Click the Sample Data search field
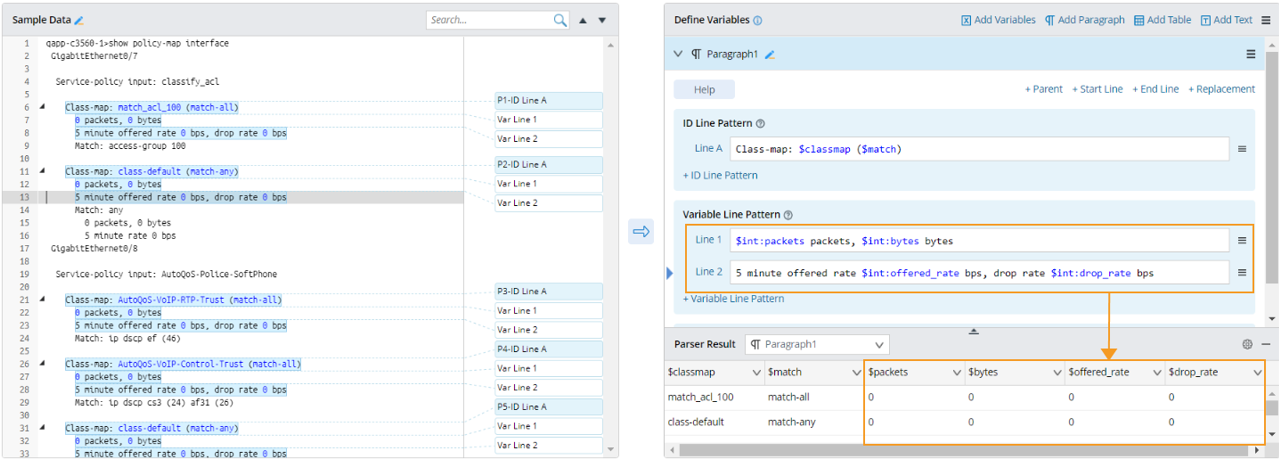The width and height of the screenshot is (1279, 459). click(x=490, y=20)
